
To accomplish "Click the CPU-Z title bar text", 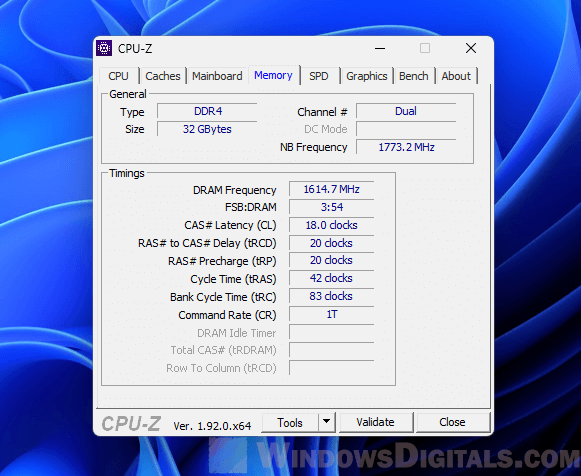I will pyautogui.click(x=135, y=49).
